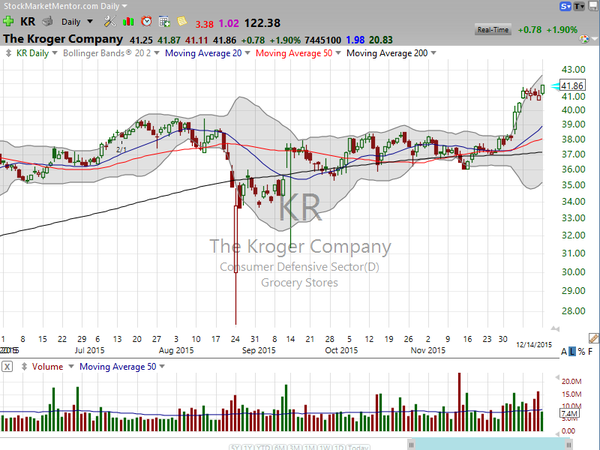Open the gray T dropdown button
The image size is (600, 450).
[x=579, y=6]
